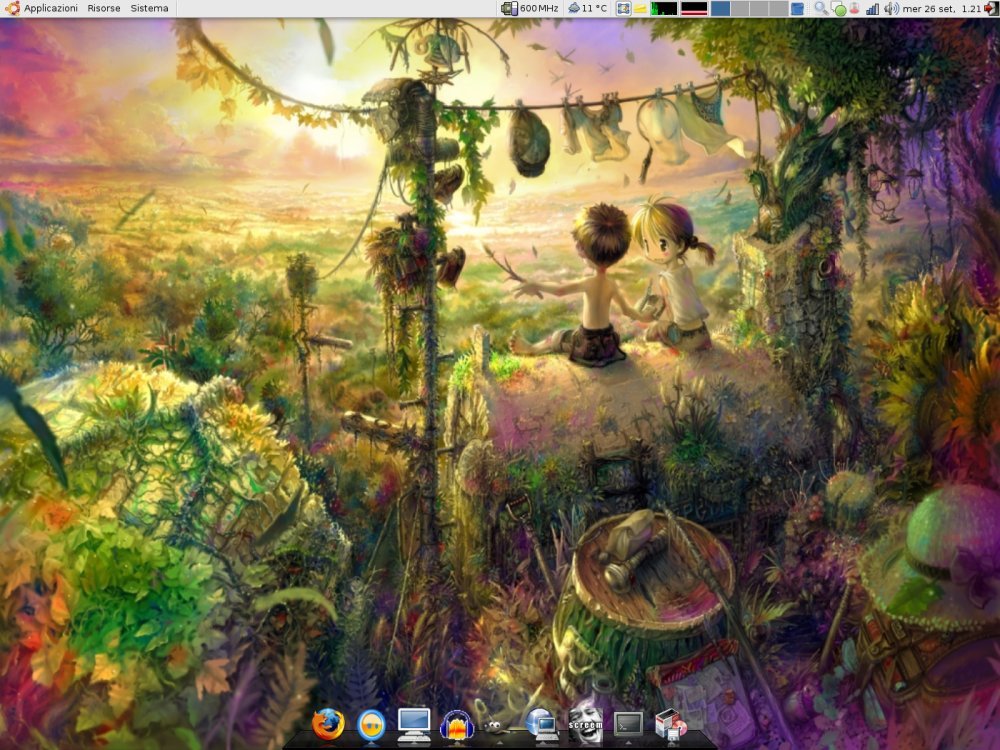
Task: Open the round blue-orange messenger dock icon
Action: tap(371, 726)
